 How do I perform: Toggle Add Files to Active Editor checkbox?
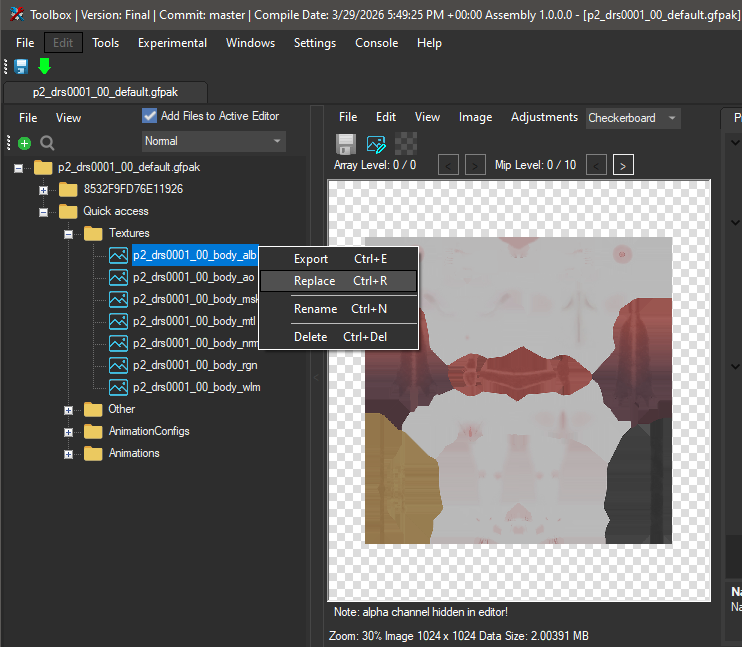point(150,116)
